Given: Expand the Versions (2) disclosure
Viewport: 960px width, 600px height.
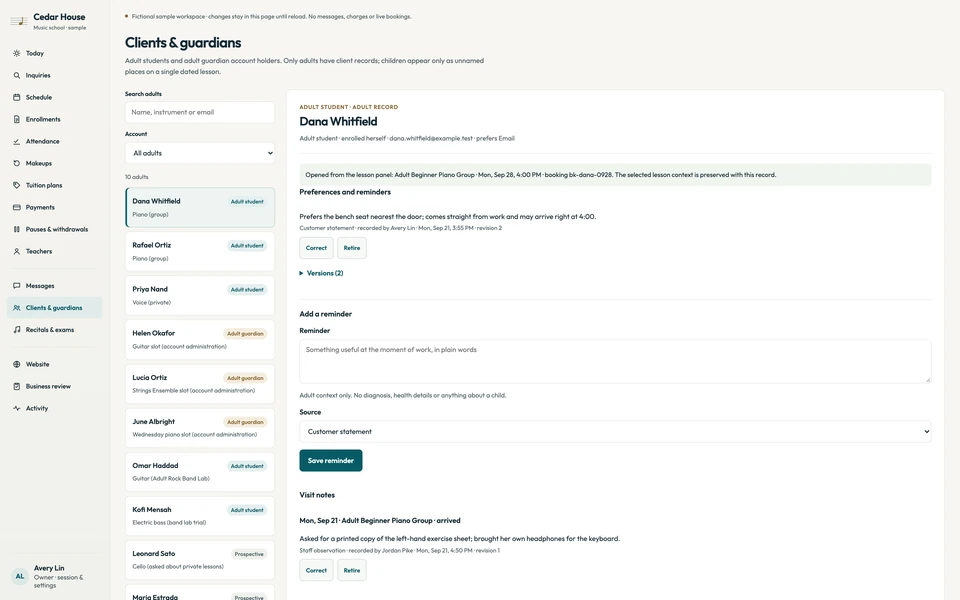Looking at the screenshot, I should [x=321, y=273].
